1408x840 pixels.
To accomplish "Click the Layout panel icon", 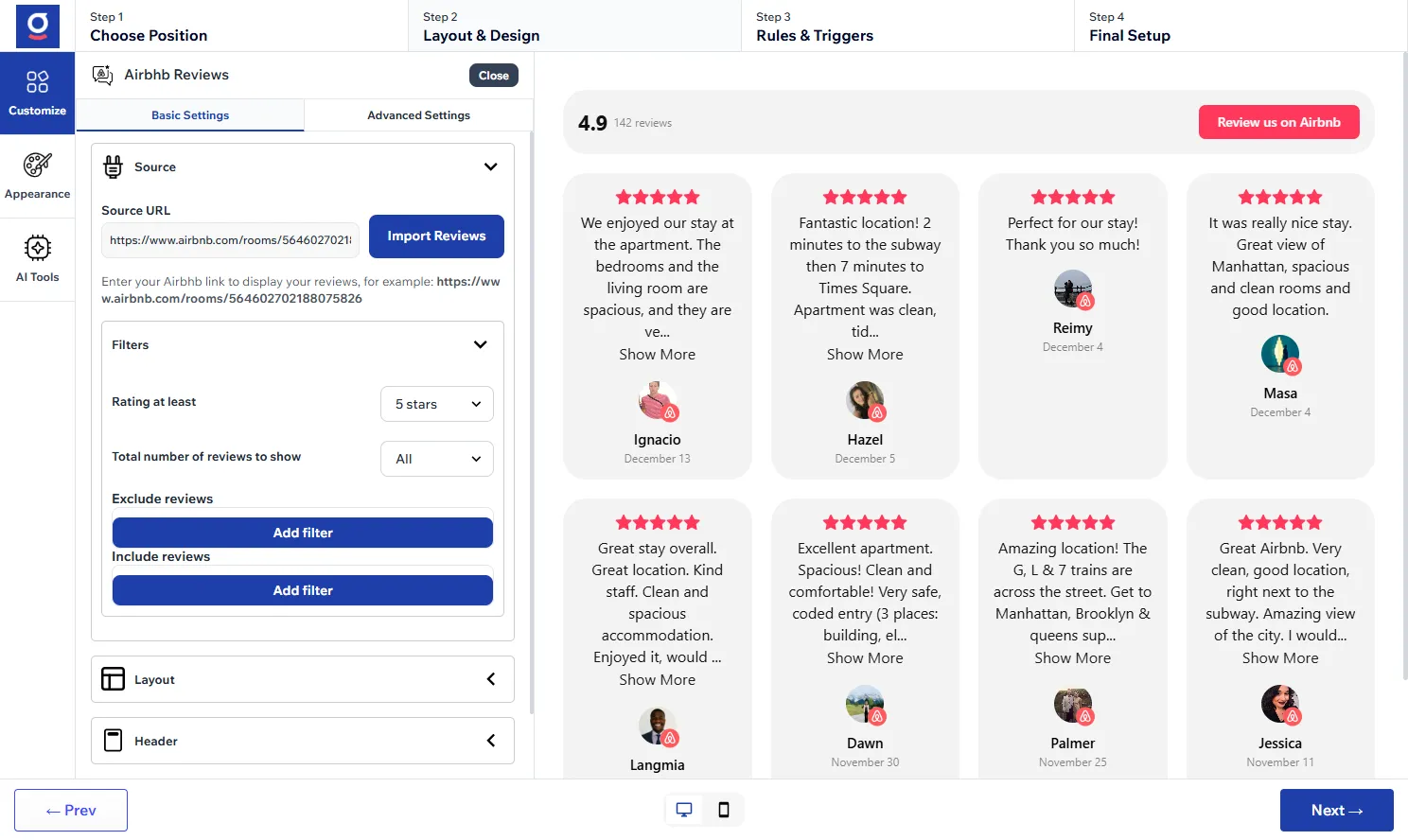I will click(114, 679).
